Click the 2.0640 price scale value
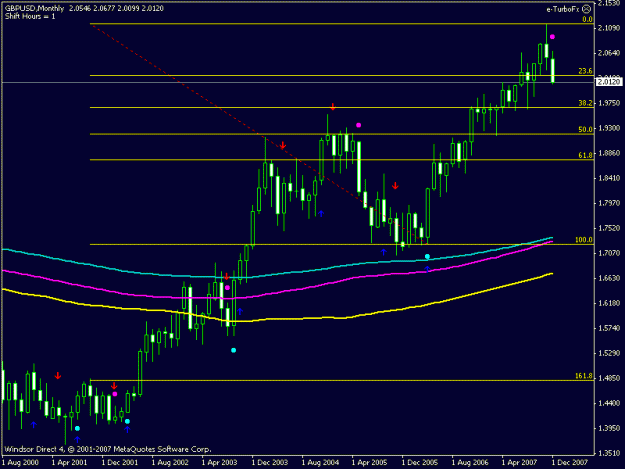The image size is (625, 469). [609, 53]
